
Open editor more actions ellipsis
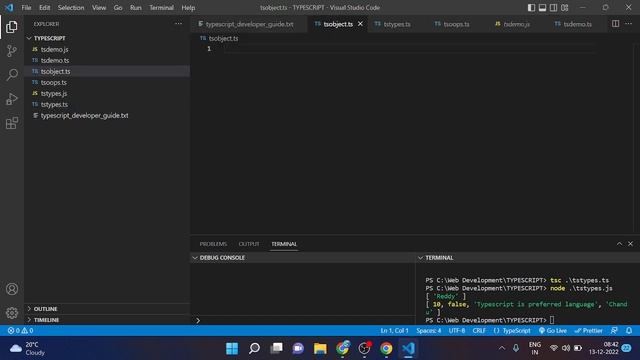click(628, 24)
